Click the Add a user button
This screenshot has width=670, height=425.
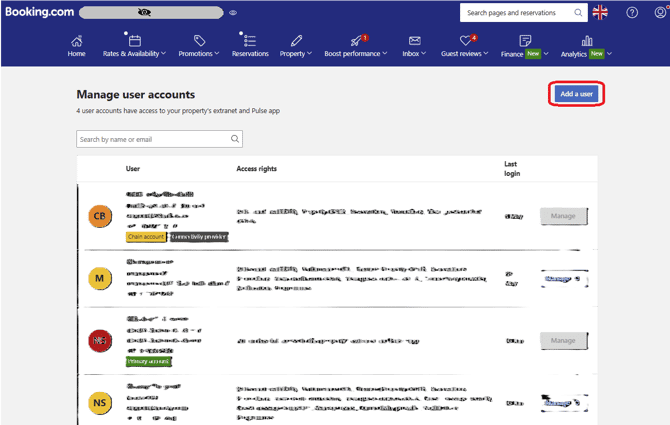[x=577, y=93]
